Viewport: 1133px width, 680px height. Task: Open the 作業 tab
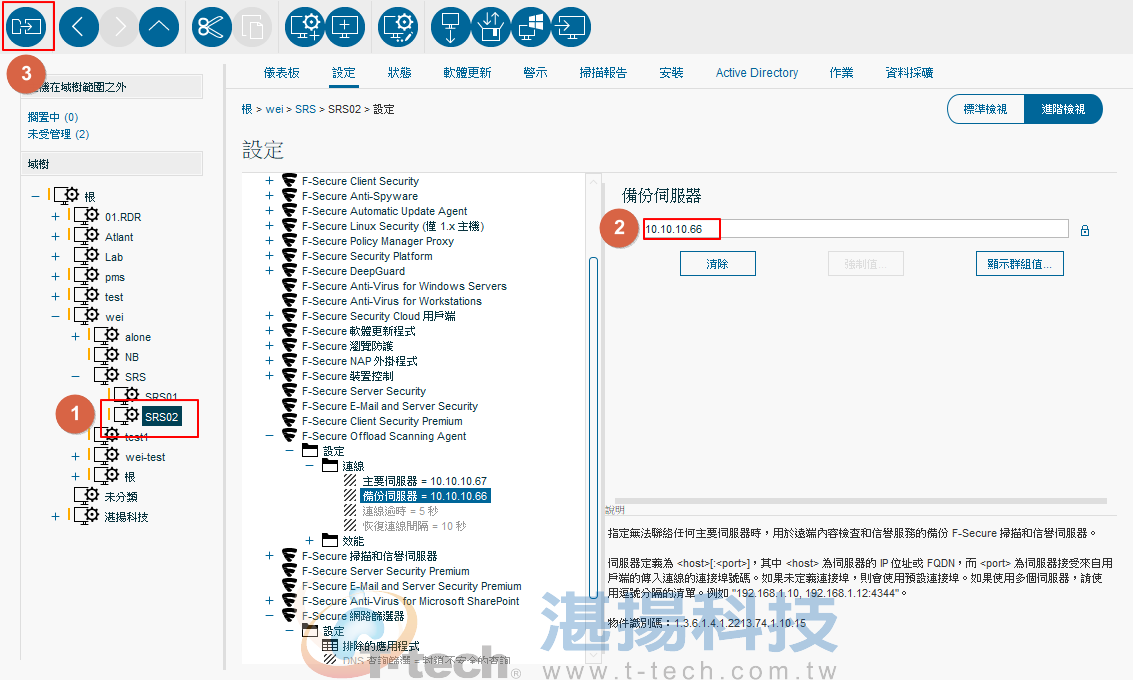(842, 72)
